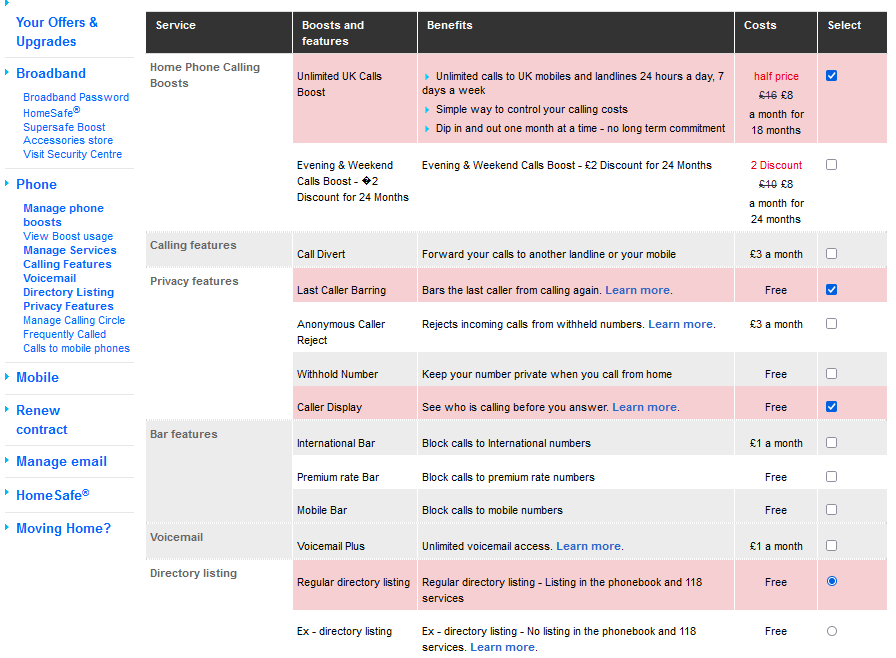
Task: Open the Broadband Password link
Action: (x=76, y=97)
